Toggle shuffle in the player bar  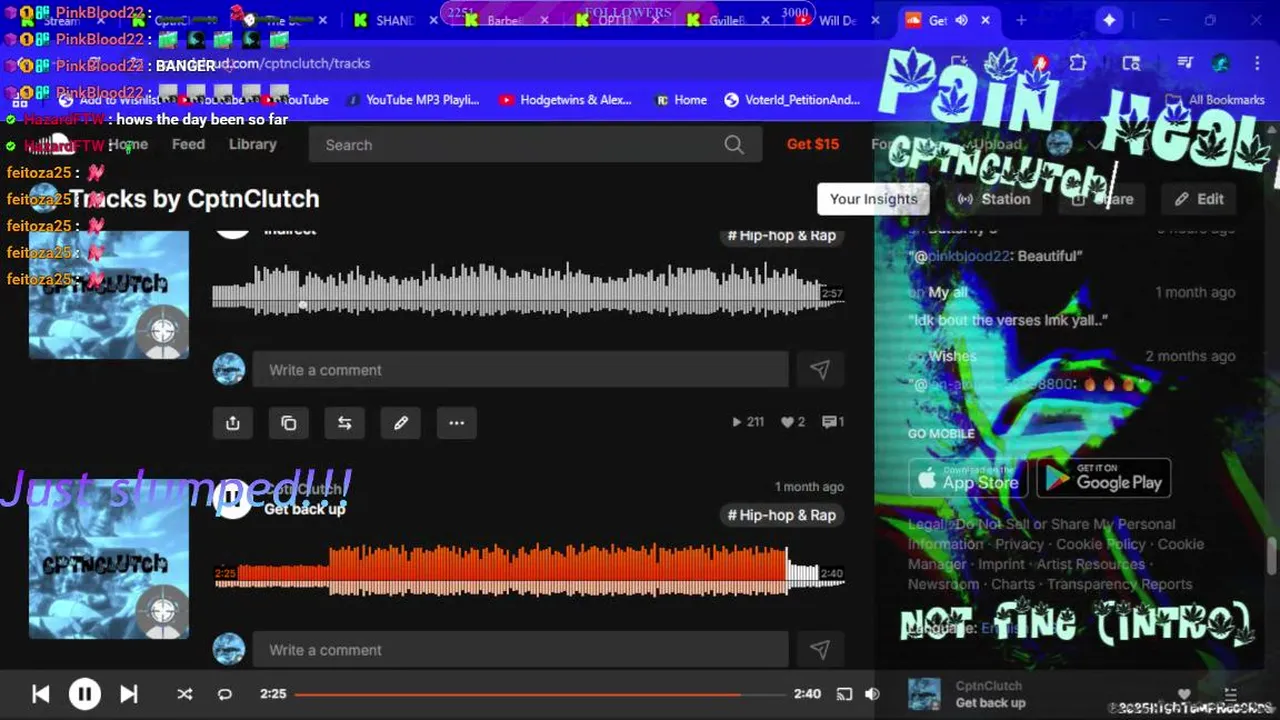pyautogui.click(x=184, y=694)
